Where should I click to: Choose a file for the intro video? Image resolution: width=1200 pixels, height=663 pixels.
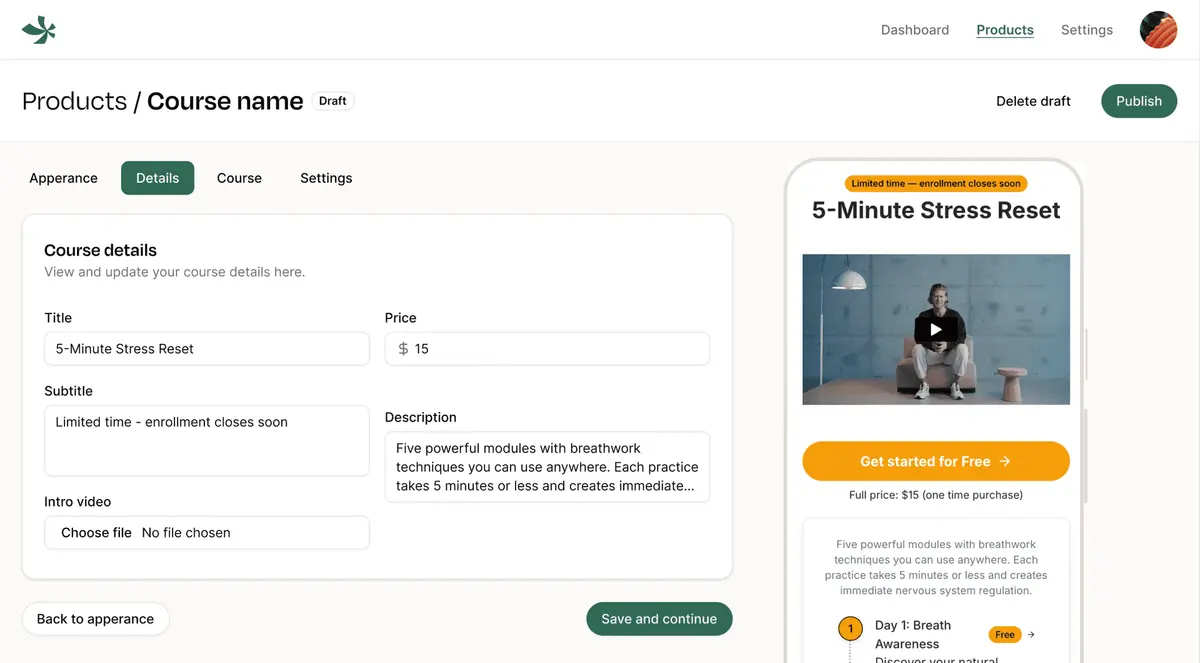93,532
